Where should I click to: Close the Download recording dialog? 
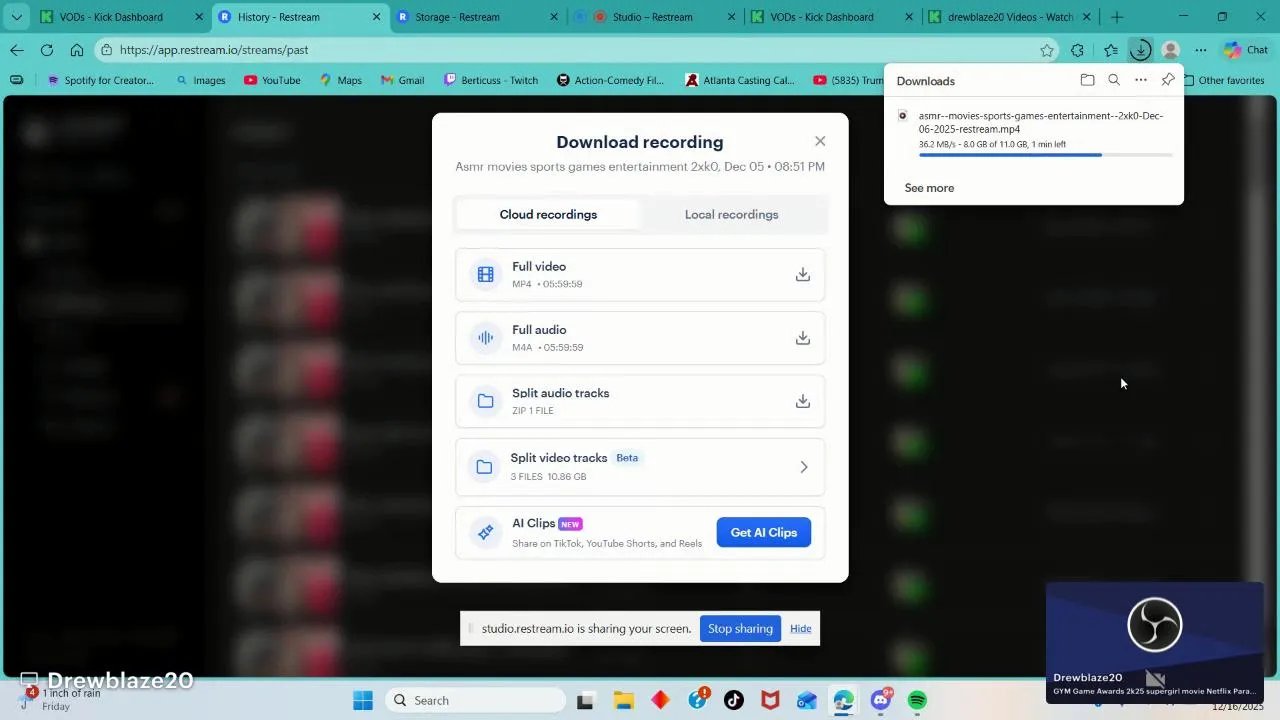click(820, 141)
